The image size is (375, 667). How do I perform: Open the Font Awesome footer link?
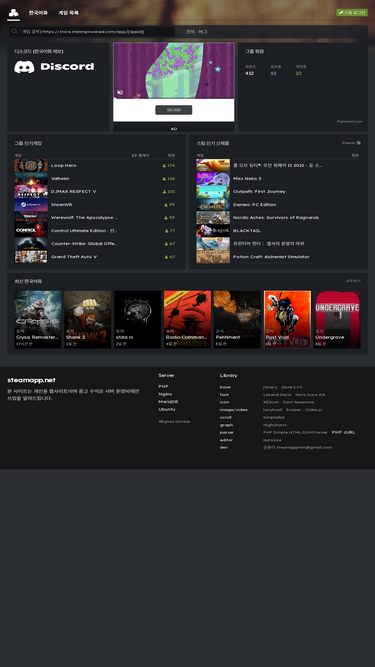click(x=298, y=402)
